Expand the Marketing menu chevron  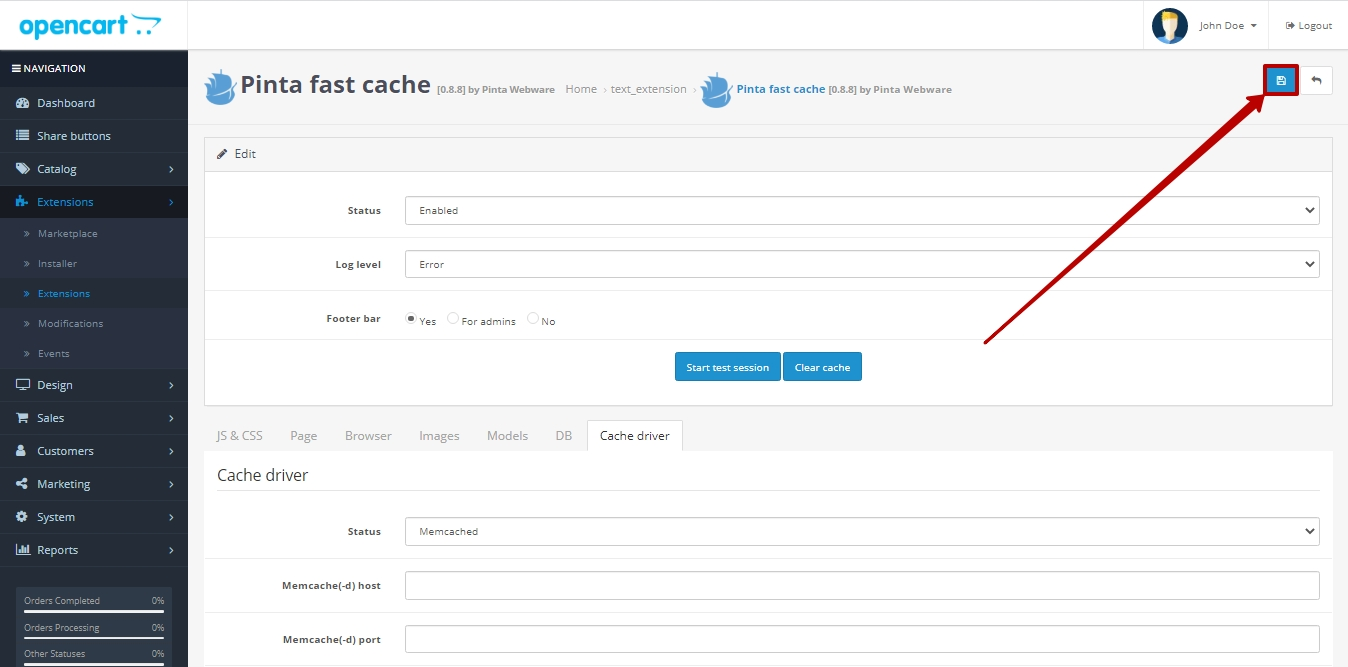tap(171, 484)
